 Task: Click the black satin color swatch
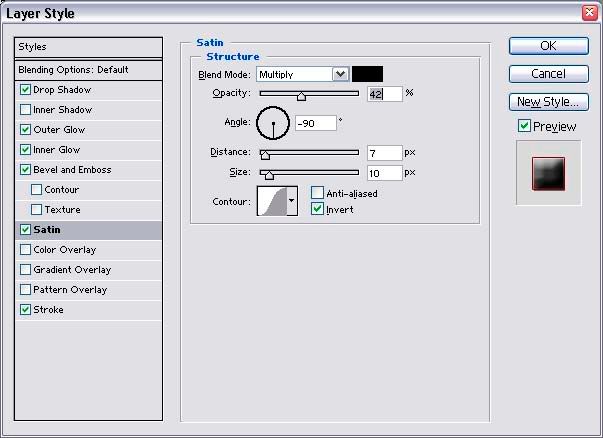coord(367,74)
